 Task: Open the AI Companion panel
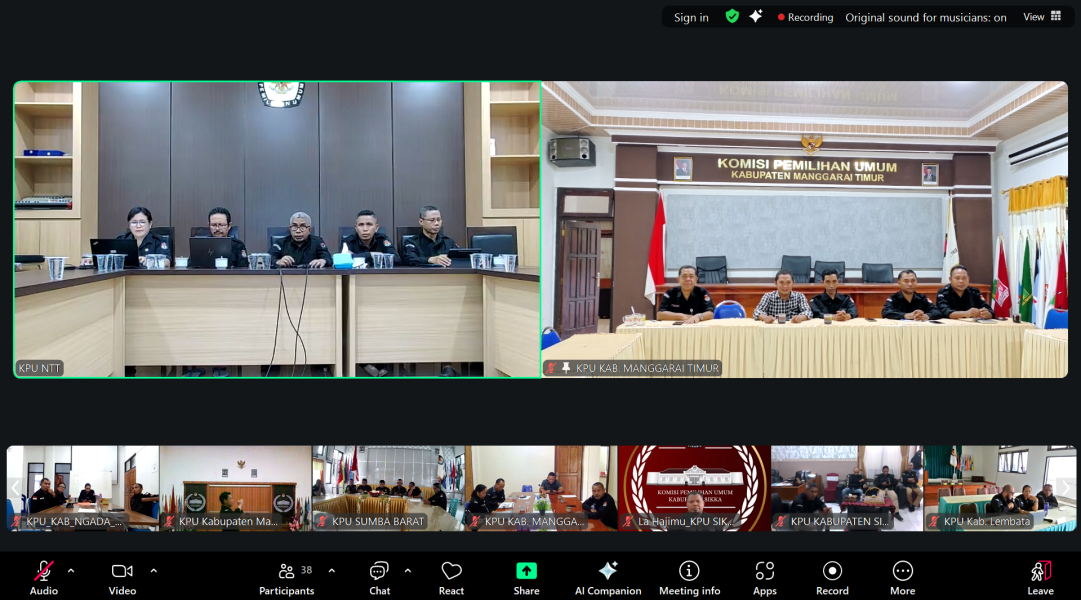point(607,577)
